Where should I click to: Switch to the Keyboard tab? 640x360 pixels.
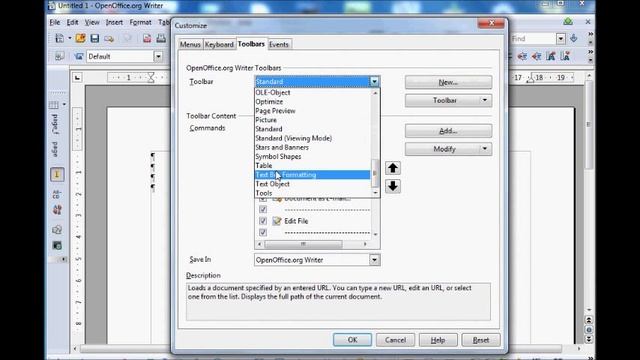point(219,44)
